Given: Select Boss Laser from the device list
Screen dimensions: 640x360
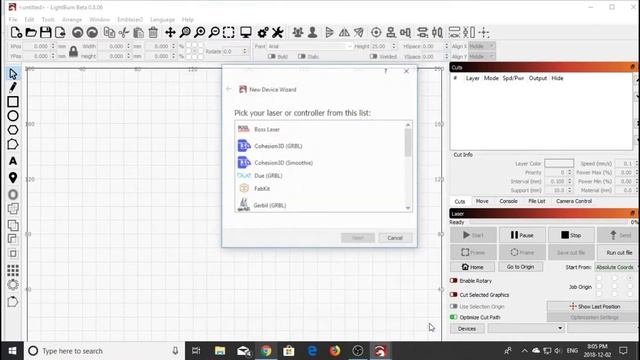Looking at the screenshot, I should (320, 129).
